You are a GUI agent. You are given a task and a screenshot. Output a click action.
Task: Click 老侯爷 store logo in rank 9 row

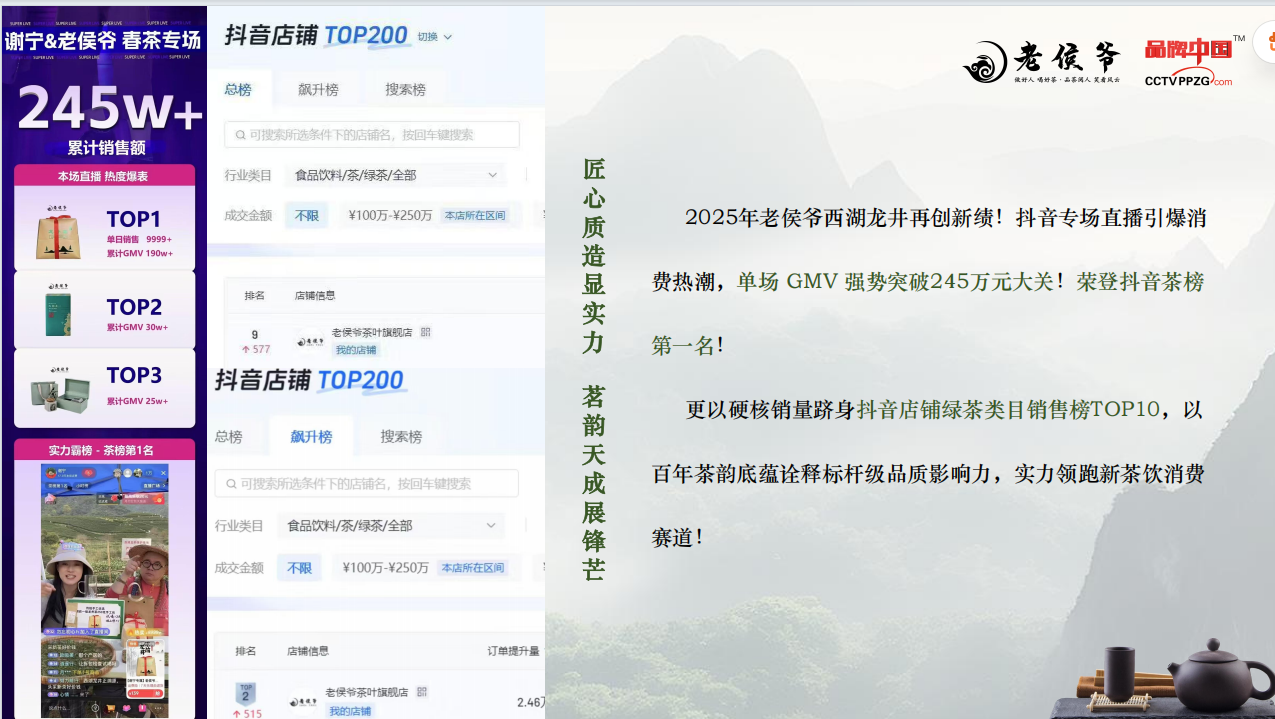(311, 342)
